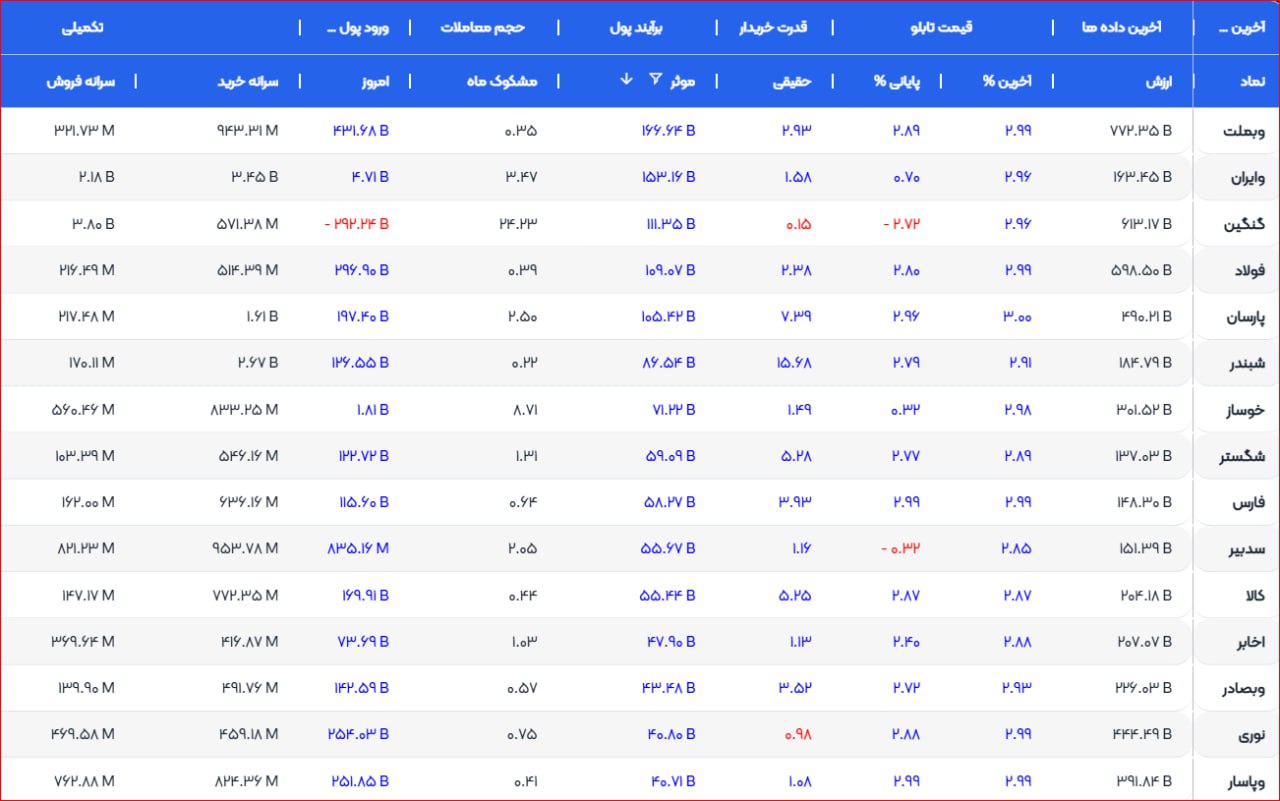Select the قیمت تابلو group header
This screenshot has width=1280, height=801.
click(x=941, y=28)
